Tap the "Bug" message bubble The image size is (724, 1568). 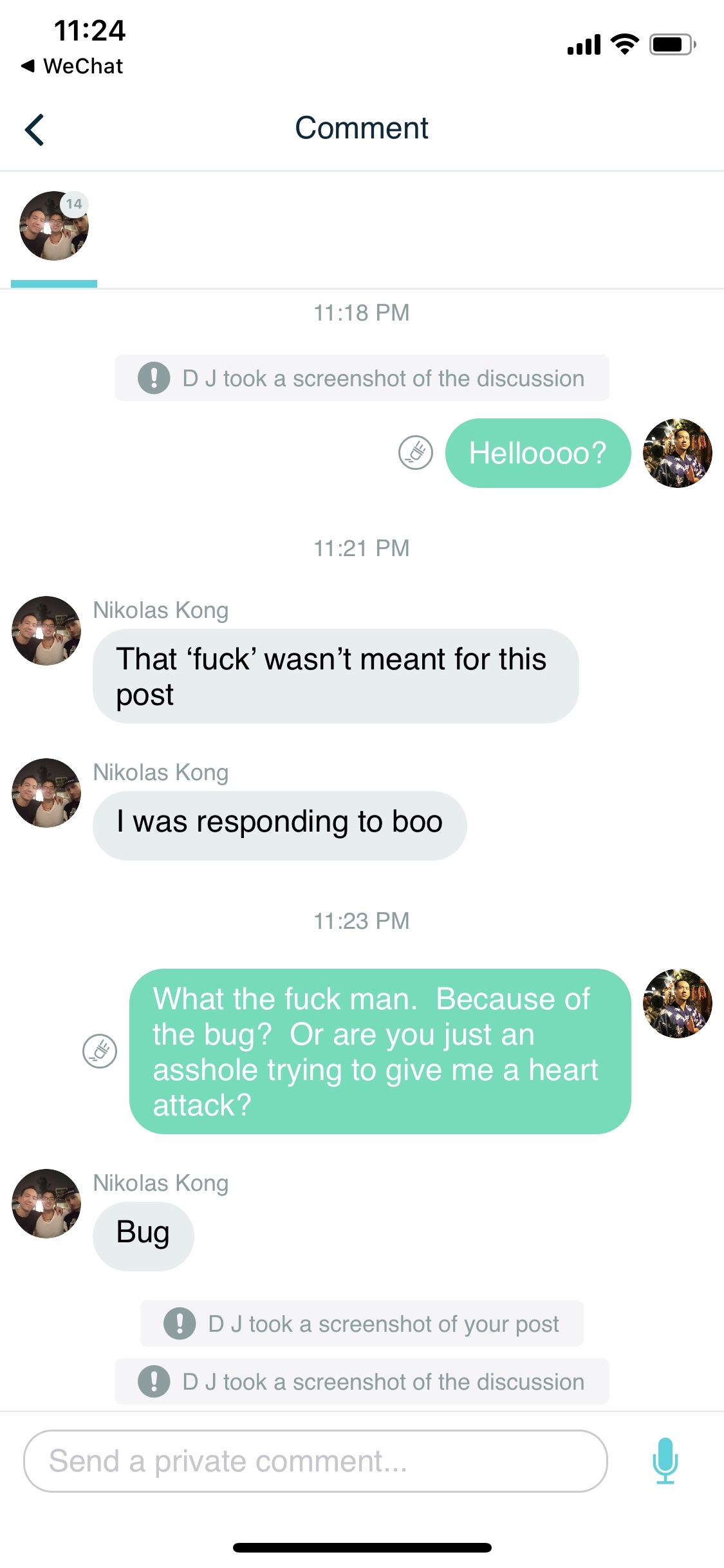143,1233
